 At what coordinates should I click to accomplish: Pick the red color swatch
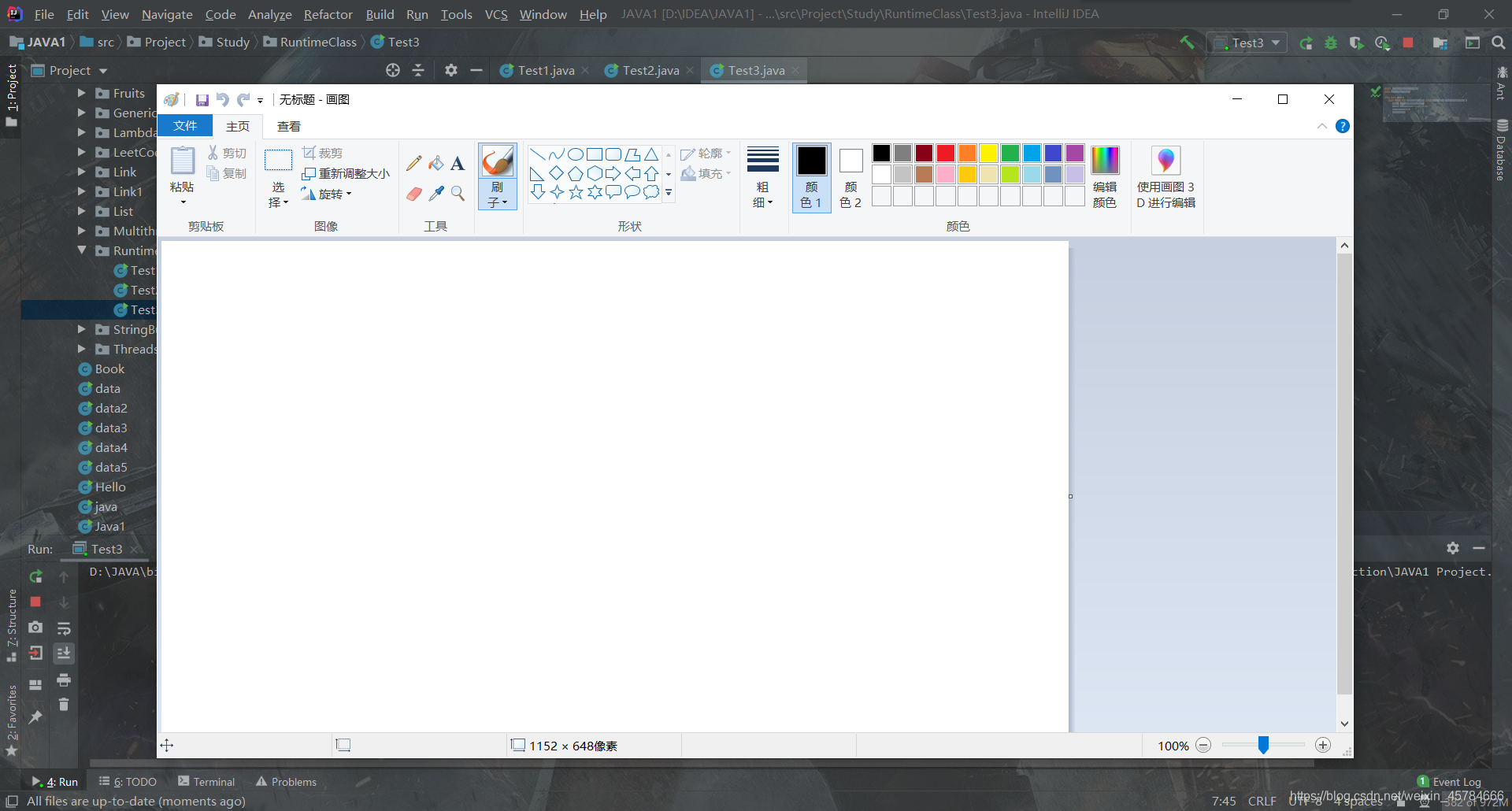point(946,153)
